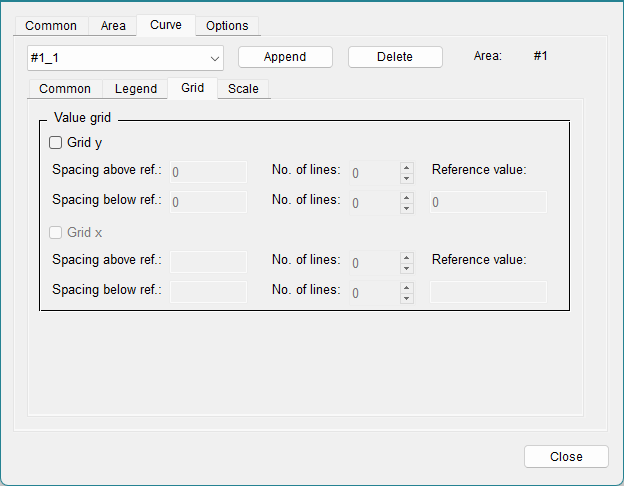Enable the Grid y checkbox

[x=55, y=142]
